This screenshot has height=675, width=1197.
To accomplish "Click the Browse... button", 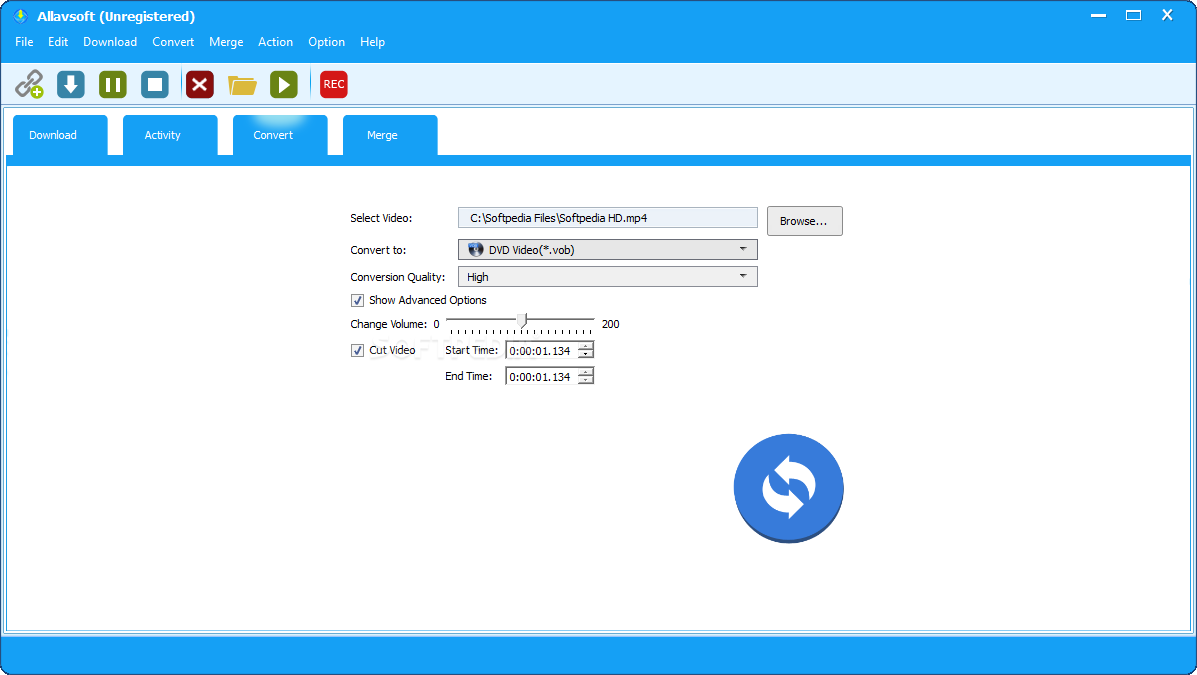I will 805,221.
